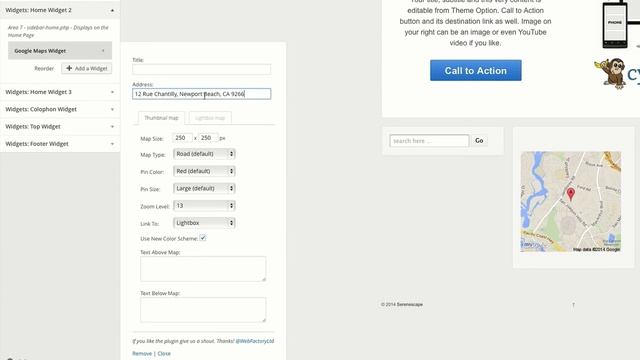640x360 pixels.
Task: Open the Pin Color dropdown
Action: pyautogui.click(x=204, y=171)
